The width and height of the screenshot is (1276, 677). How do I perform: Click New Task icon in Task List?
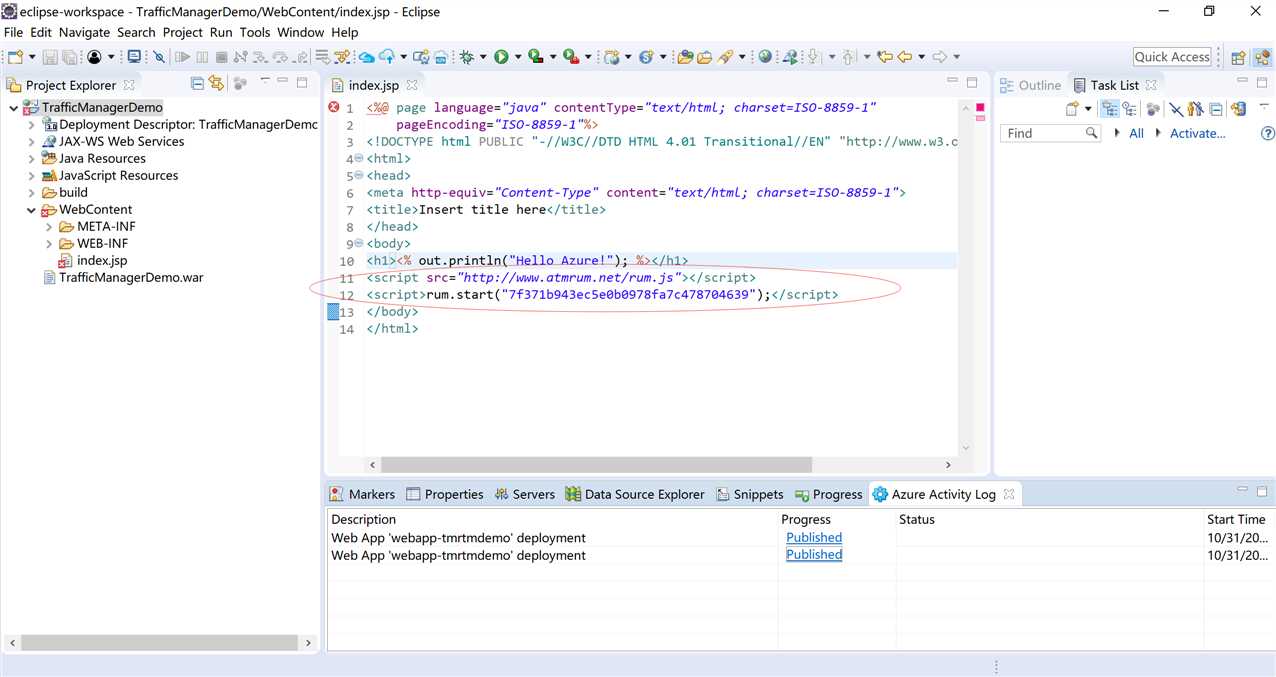(x=1070, y=109)
